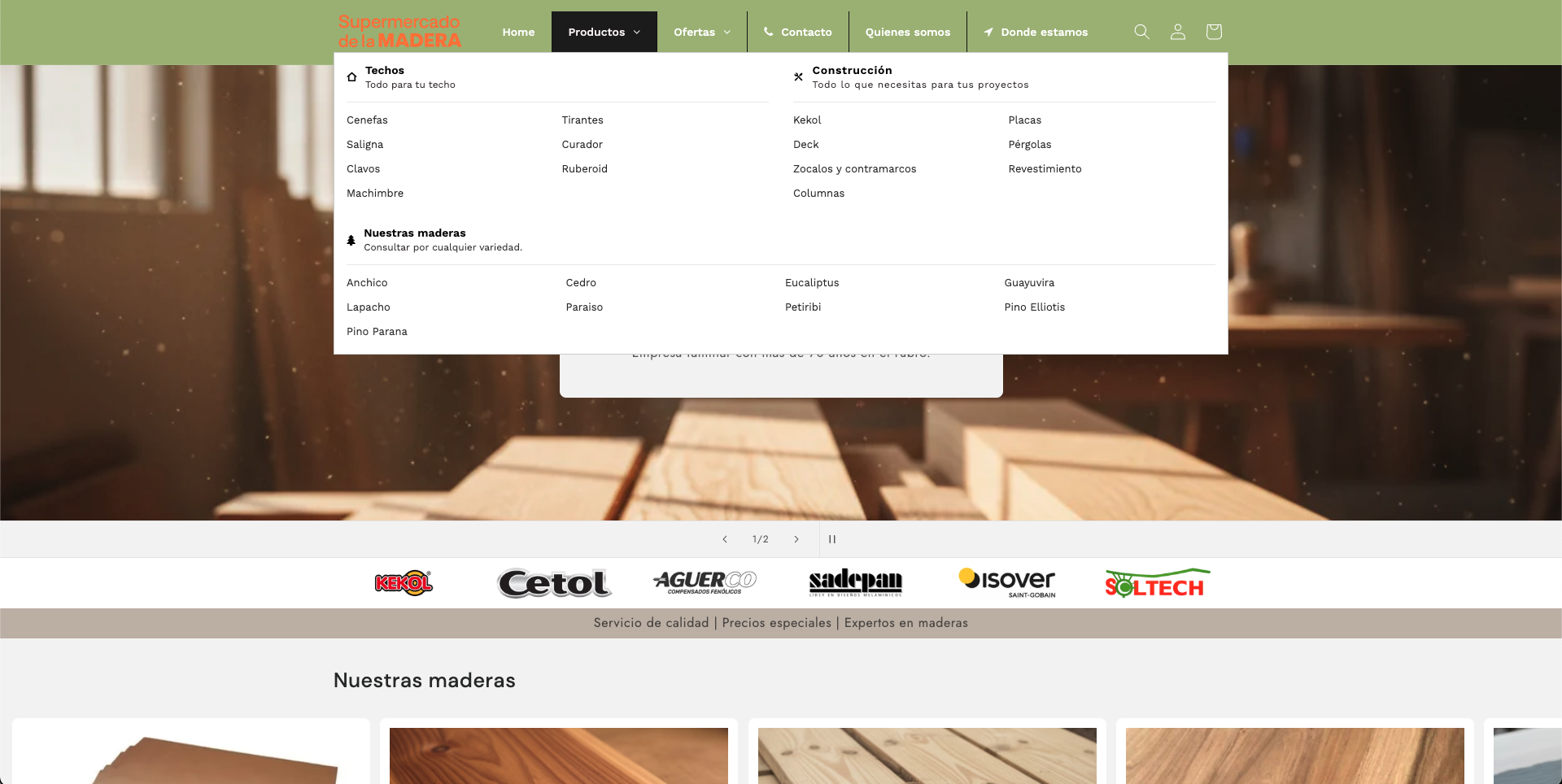
Task: View the Pino Elliotis wood link
Action: click(1034, 307)
